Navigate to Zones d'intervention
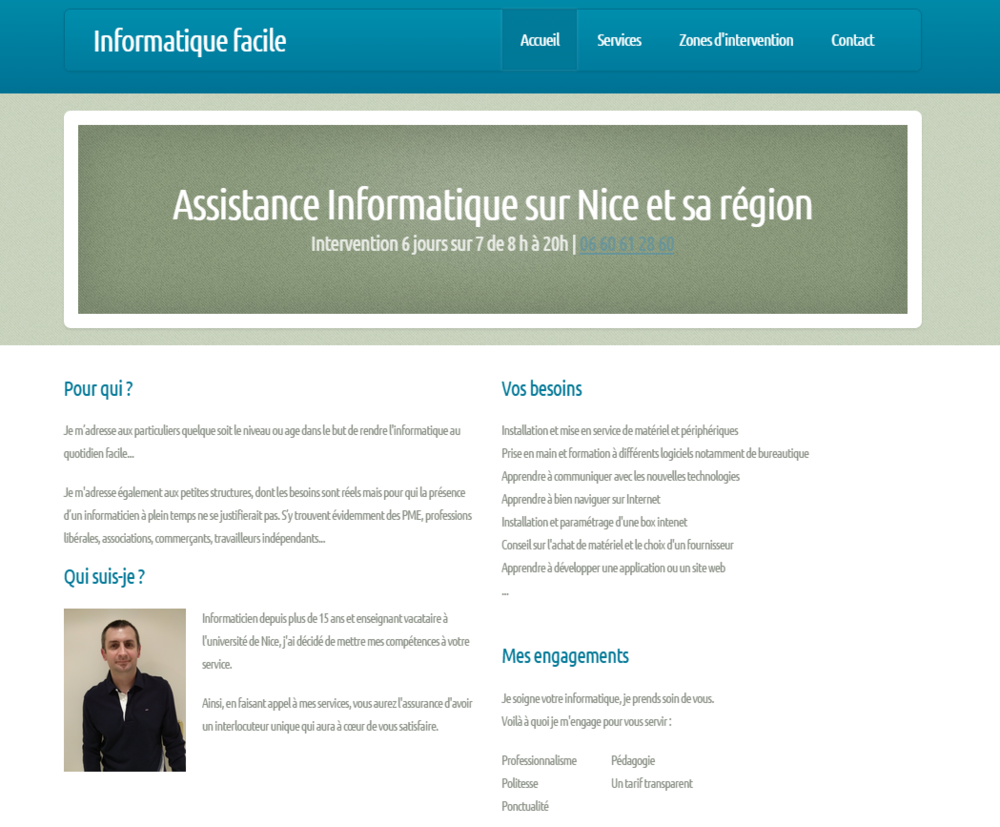Viewport: 1000px width, 827px height. 736,40
